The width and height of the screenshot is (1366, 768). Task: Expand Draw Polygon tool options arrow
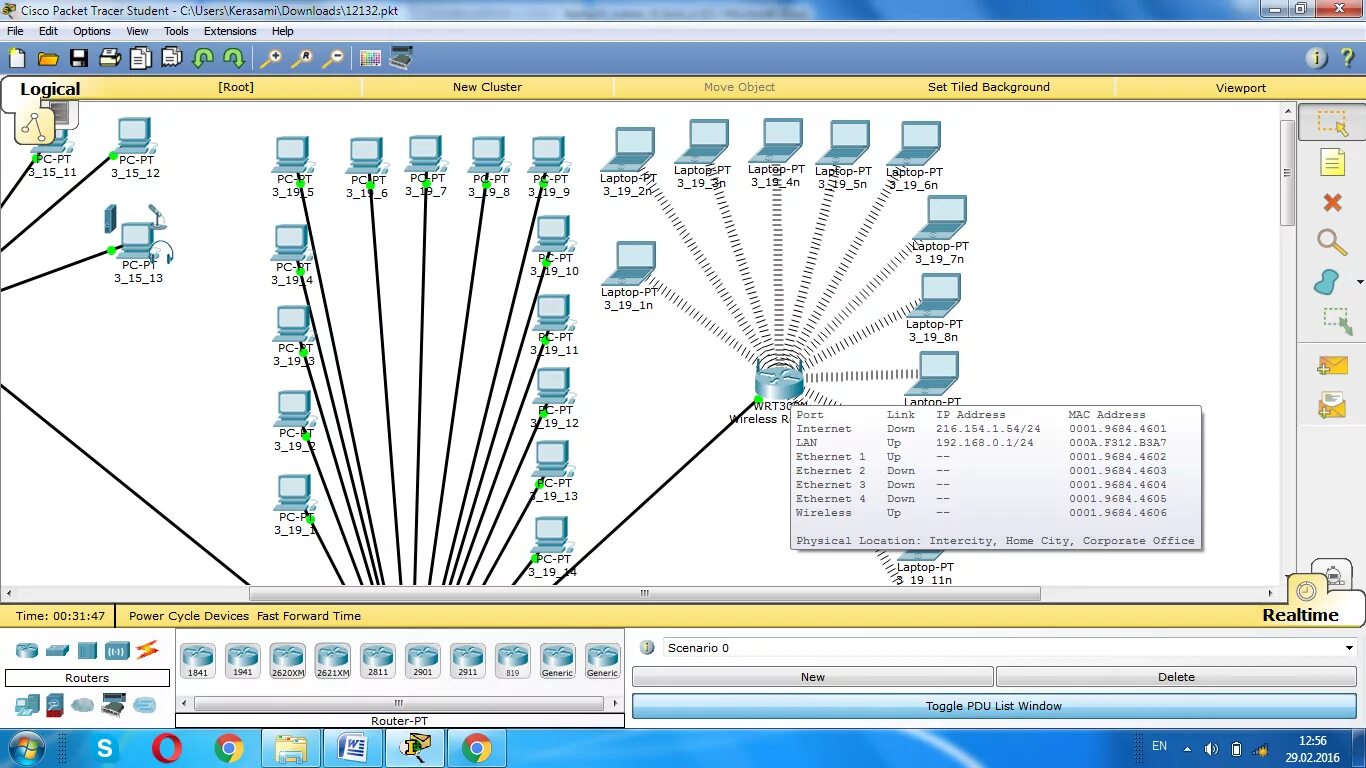pos(1359,283)
